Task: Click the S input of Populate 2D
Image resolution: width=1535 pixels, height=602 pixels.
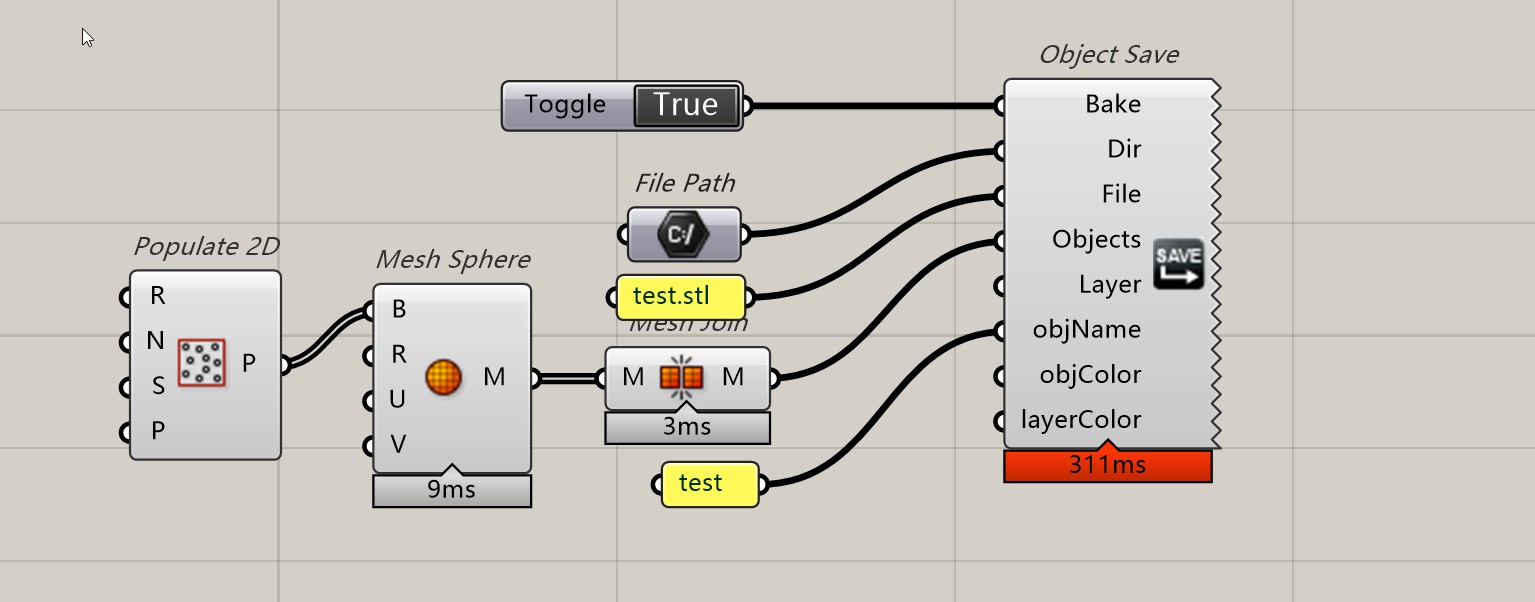Action: point(157,386)
